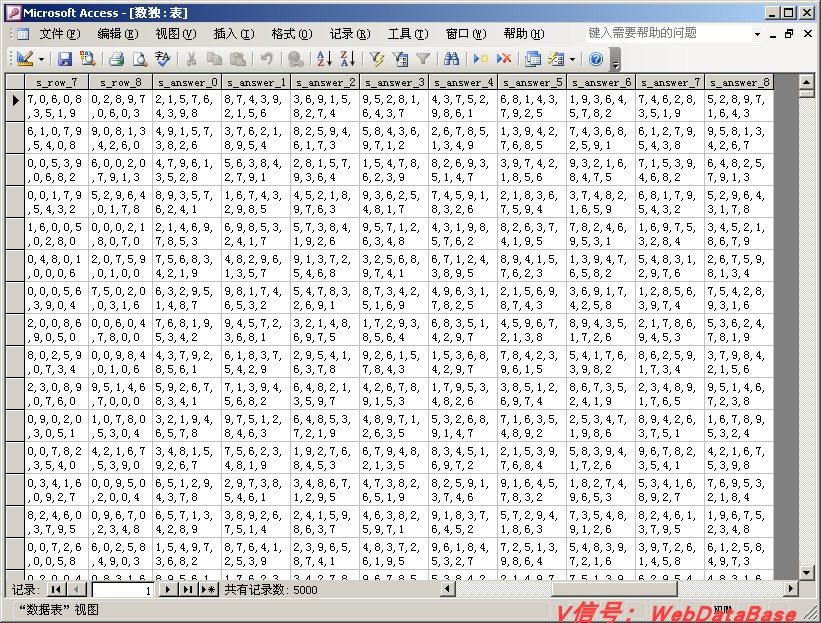Click the Paste clipboard icon
The width and height of the screenshot is (821, 623).
(238, 59)
